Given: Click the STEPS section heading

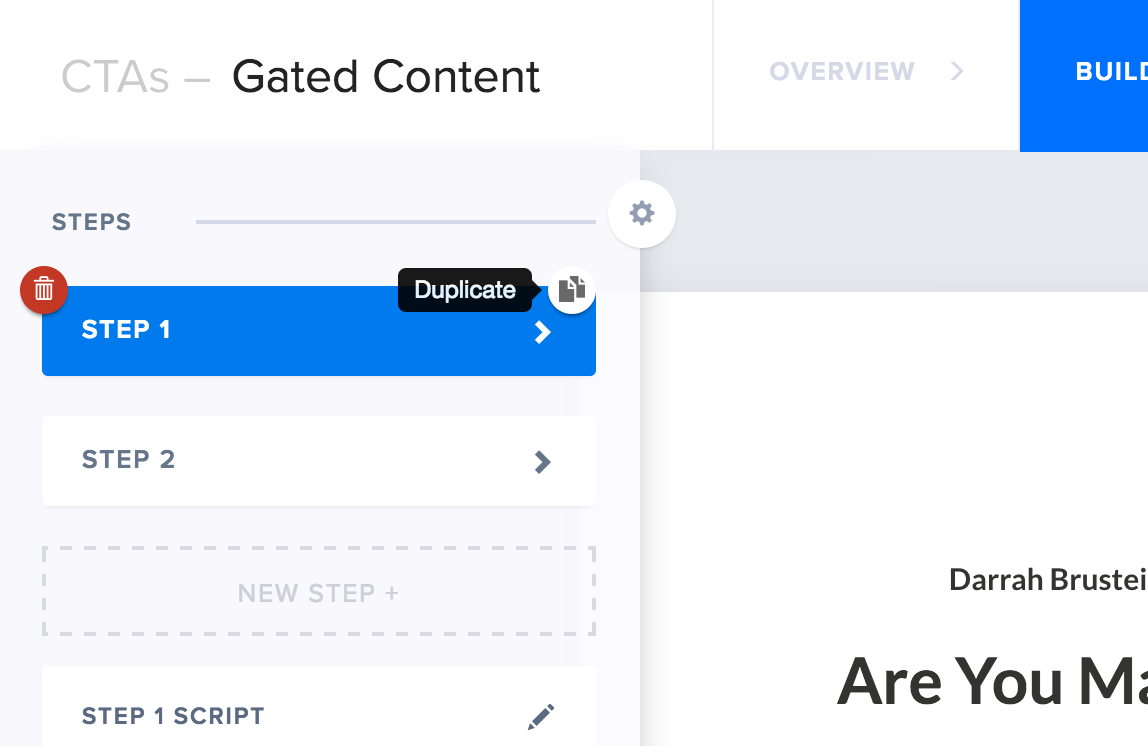Looking at the screenshot, I should [x=92, y=222].
